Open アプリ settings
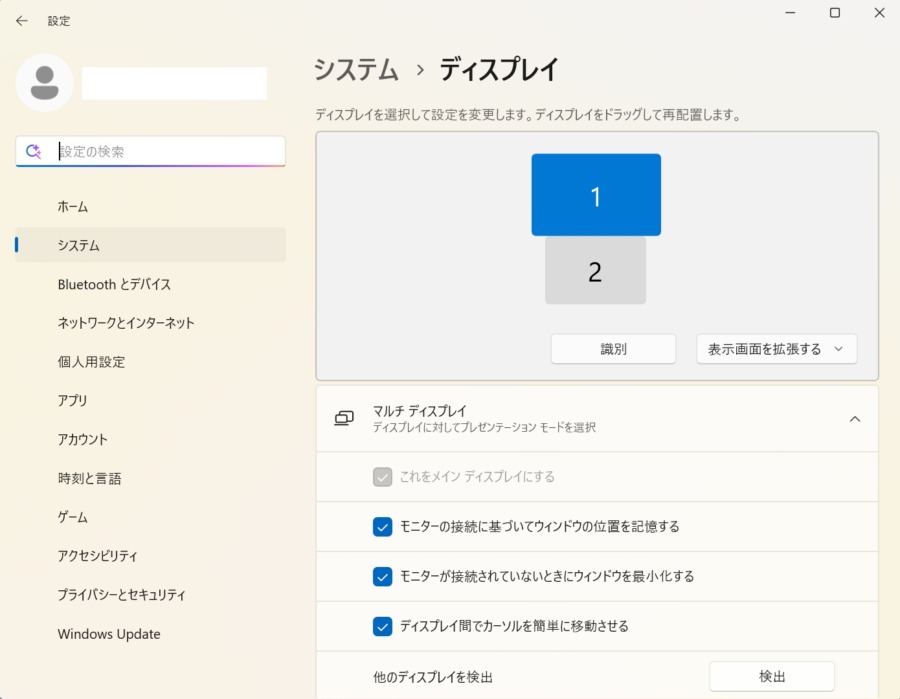The height and width of the screenshot is (699, 900). point(150,401)
